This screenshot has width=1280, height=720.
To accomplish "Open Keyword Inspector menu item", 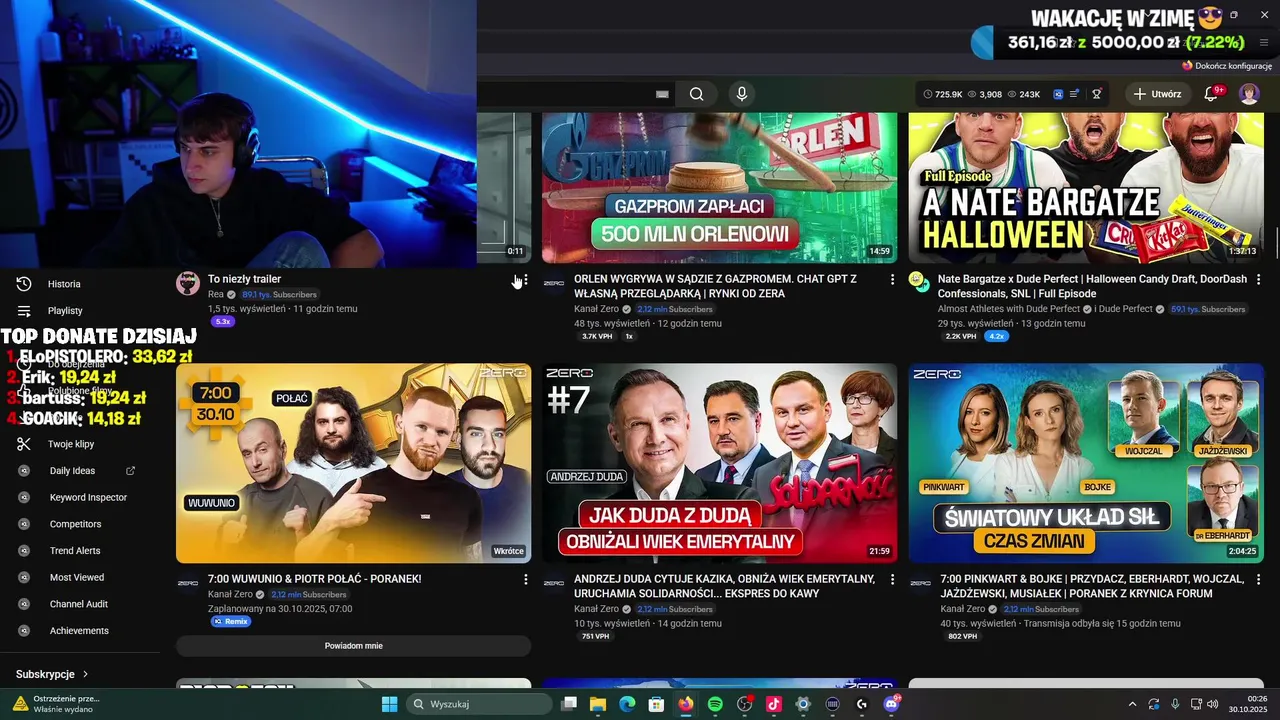I will tap(88, 498).
